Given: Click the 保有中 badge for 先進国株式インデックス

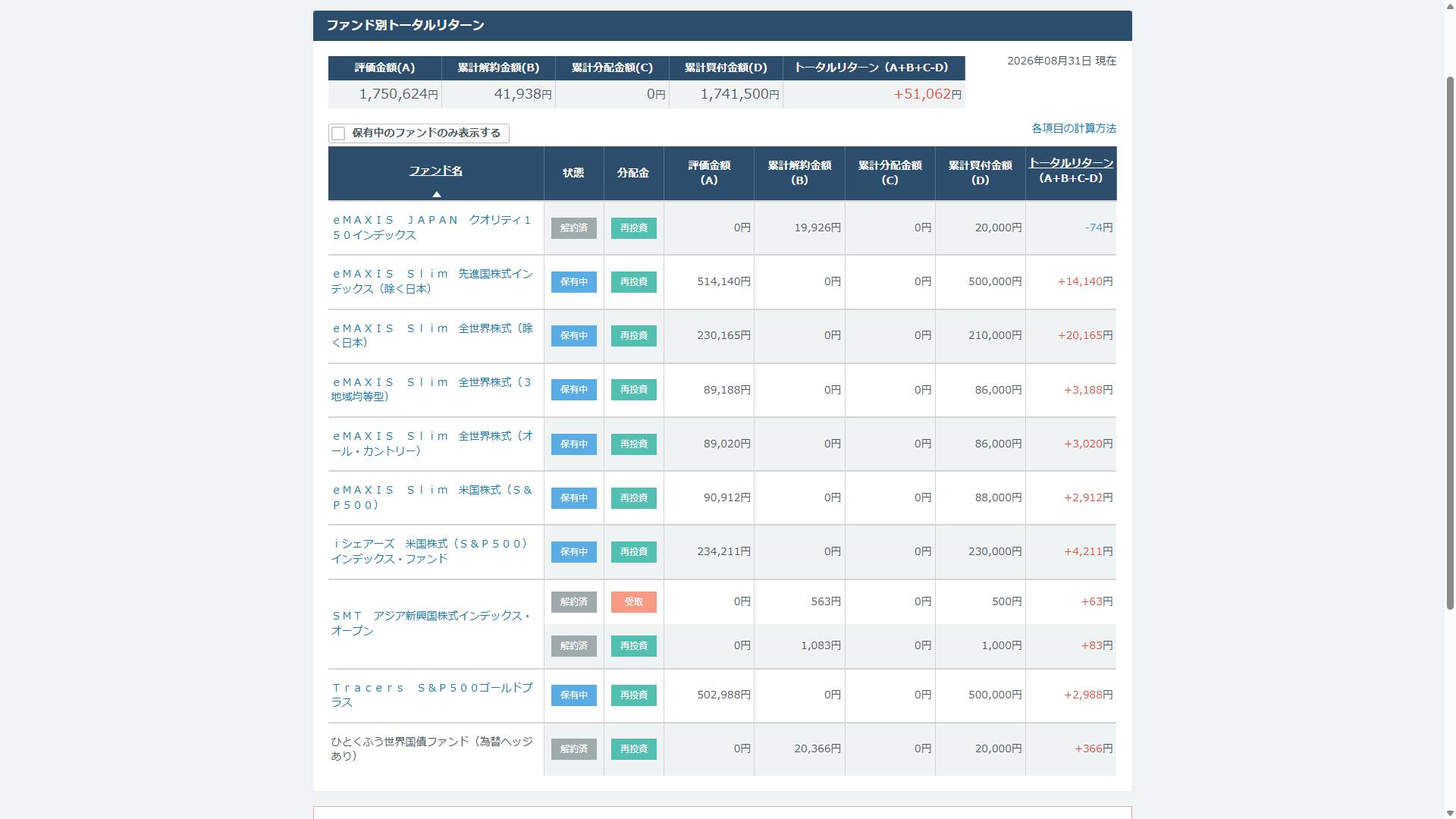Looking at the screenshot, I should pyautogui.click(x=574, y=282).
